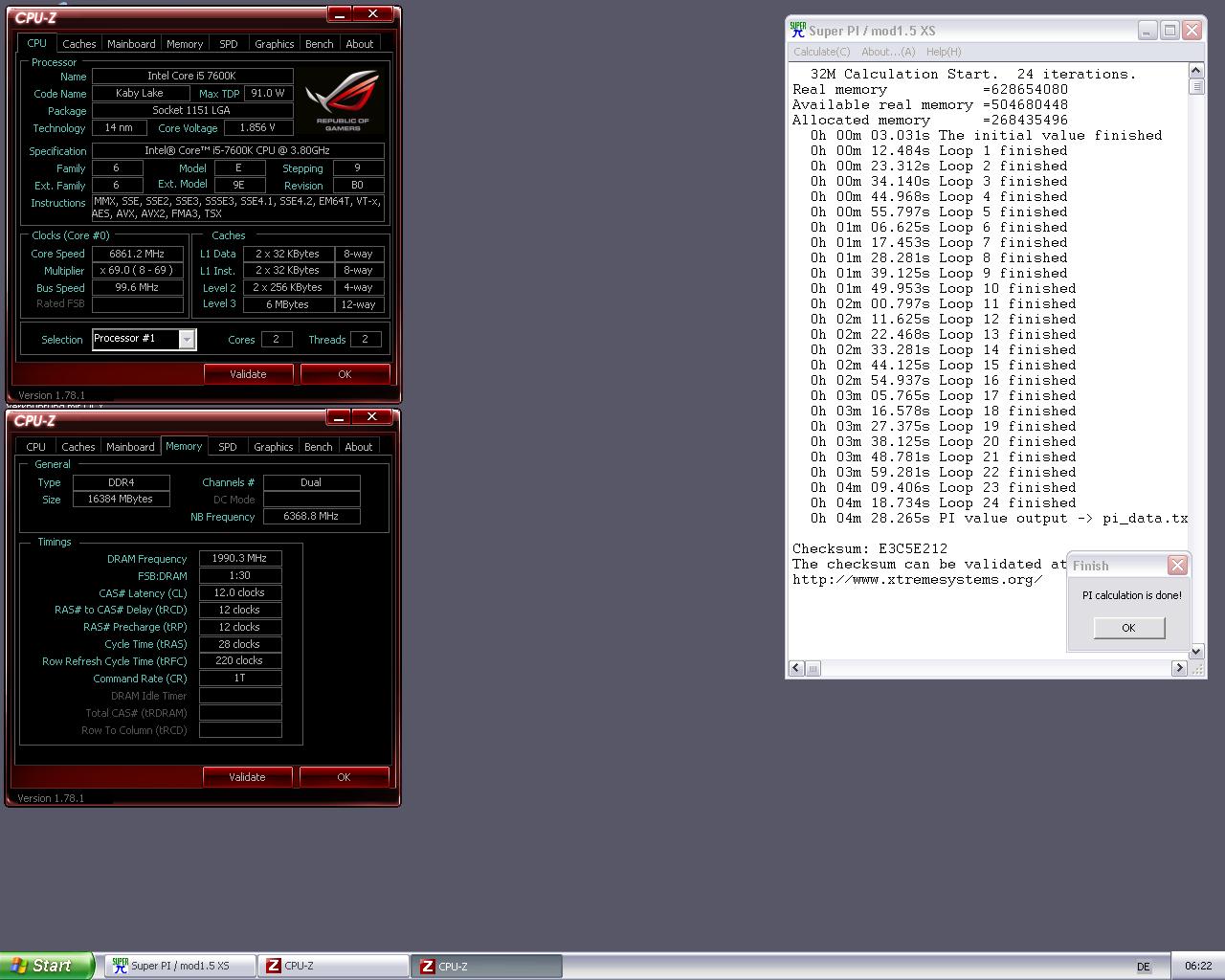This screenshot has height=980, width=1225.
Task: Switch to second CPU-Z taskbar button
Action: coord(488,967)
